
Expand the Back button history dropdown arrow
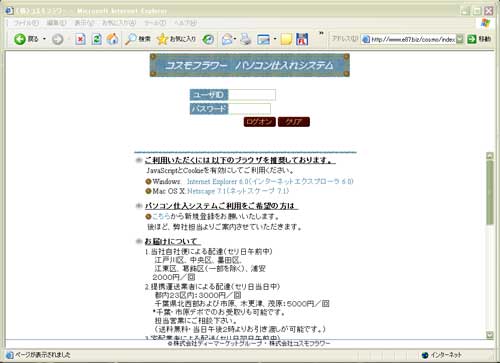[x=44, y=39]
